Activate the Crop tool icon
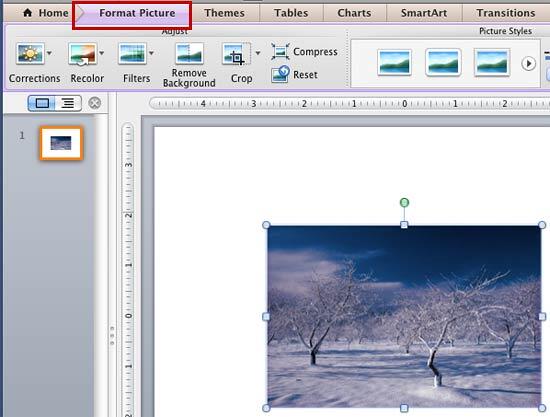Viewport: 550px width, 417px height. point(236,54)
